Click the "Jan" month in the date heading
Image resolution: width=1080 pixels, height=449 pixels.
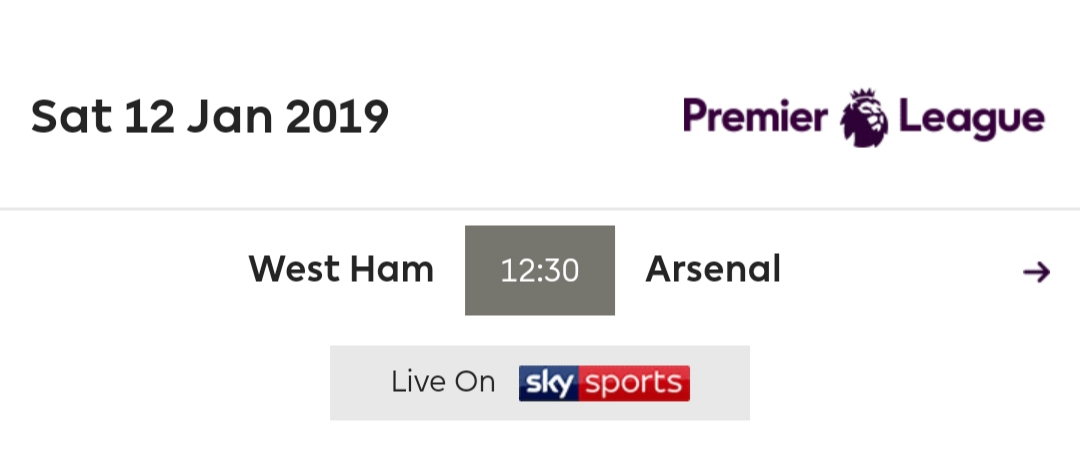(x=231, y=116)
